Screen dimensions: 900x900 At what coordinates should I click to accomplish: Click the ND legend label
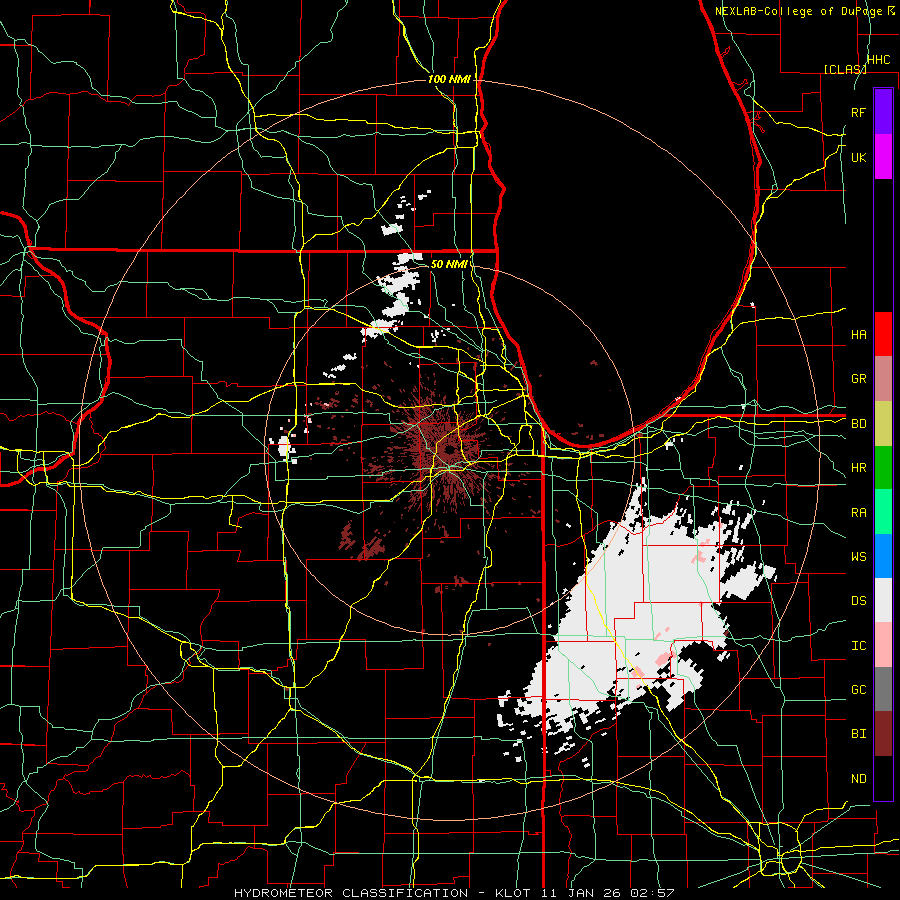[858, 779]
